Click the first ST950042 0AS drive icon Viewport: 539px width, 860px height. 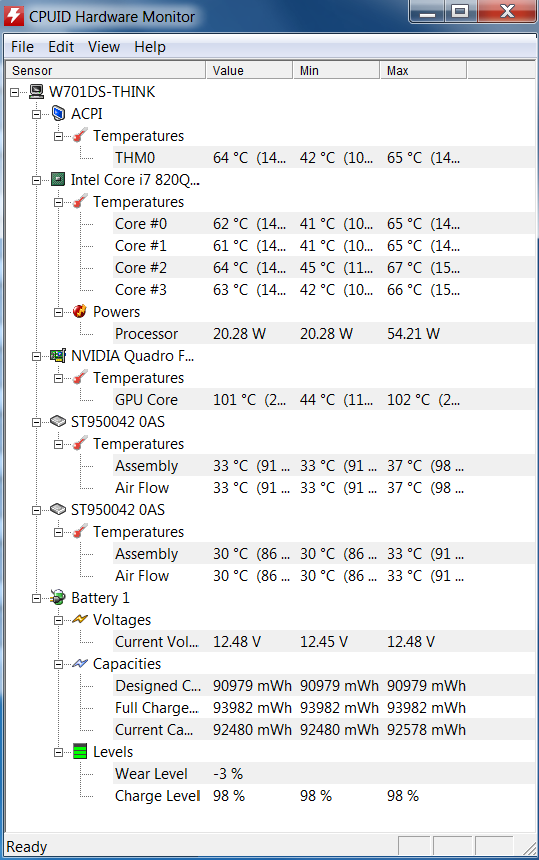click(x=58, y=421)
